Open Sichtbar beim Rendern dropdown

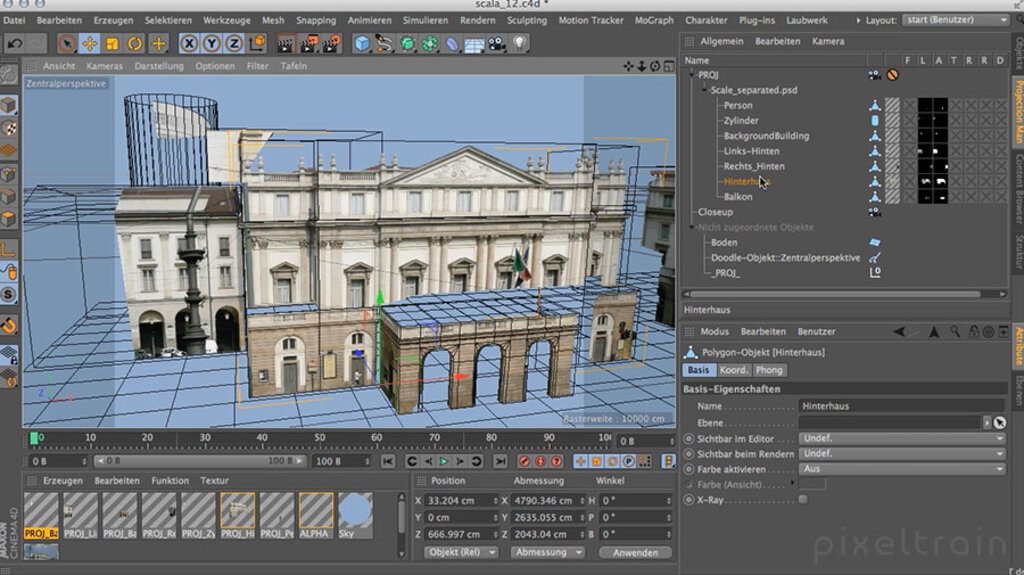coord(902,453)
